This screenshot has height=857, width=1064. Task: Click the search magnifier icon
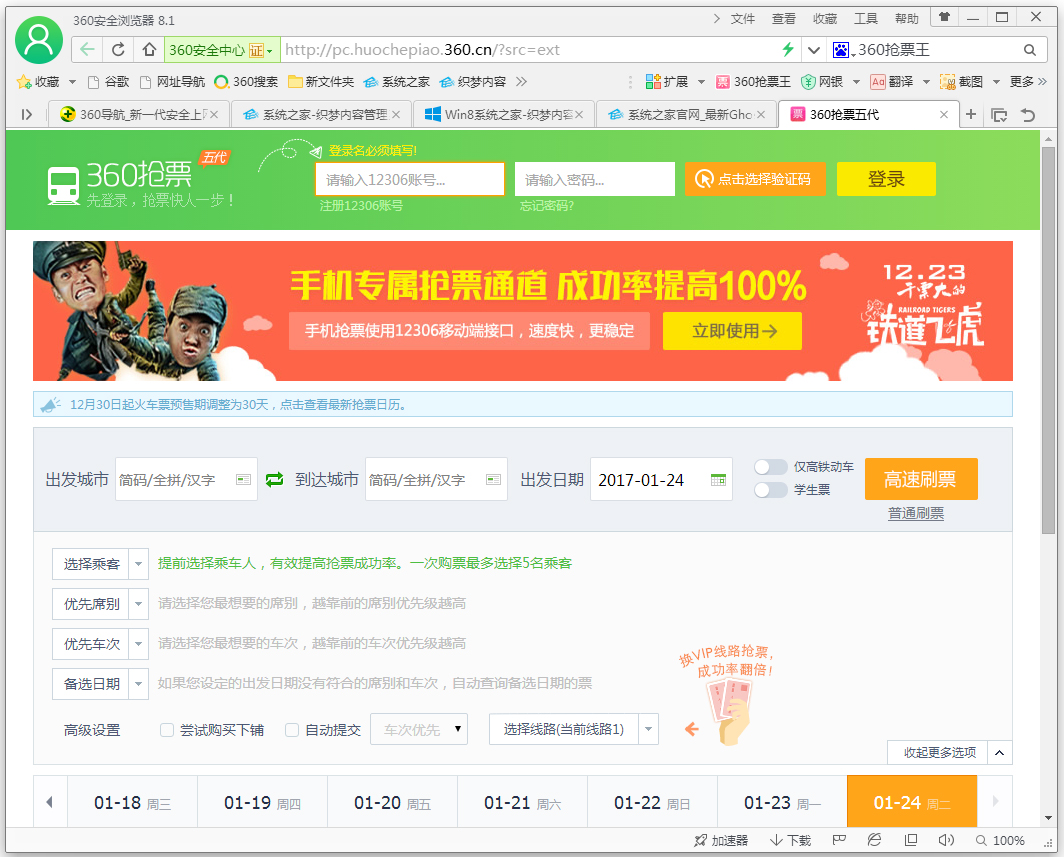(1029, 50)
